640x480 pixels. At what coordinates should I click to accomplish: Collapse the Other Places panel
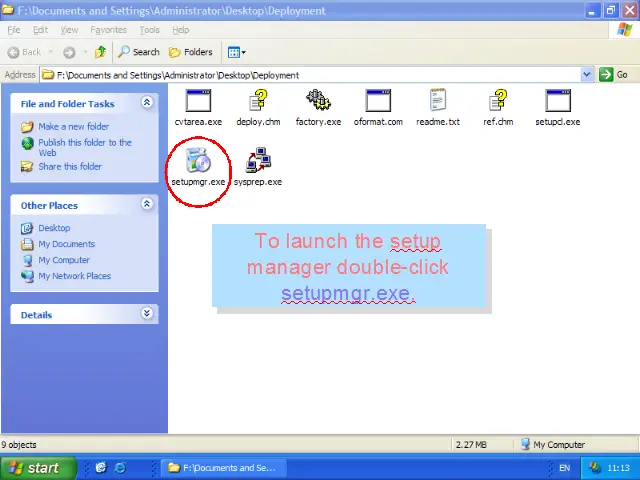tap(147, 204)
